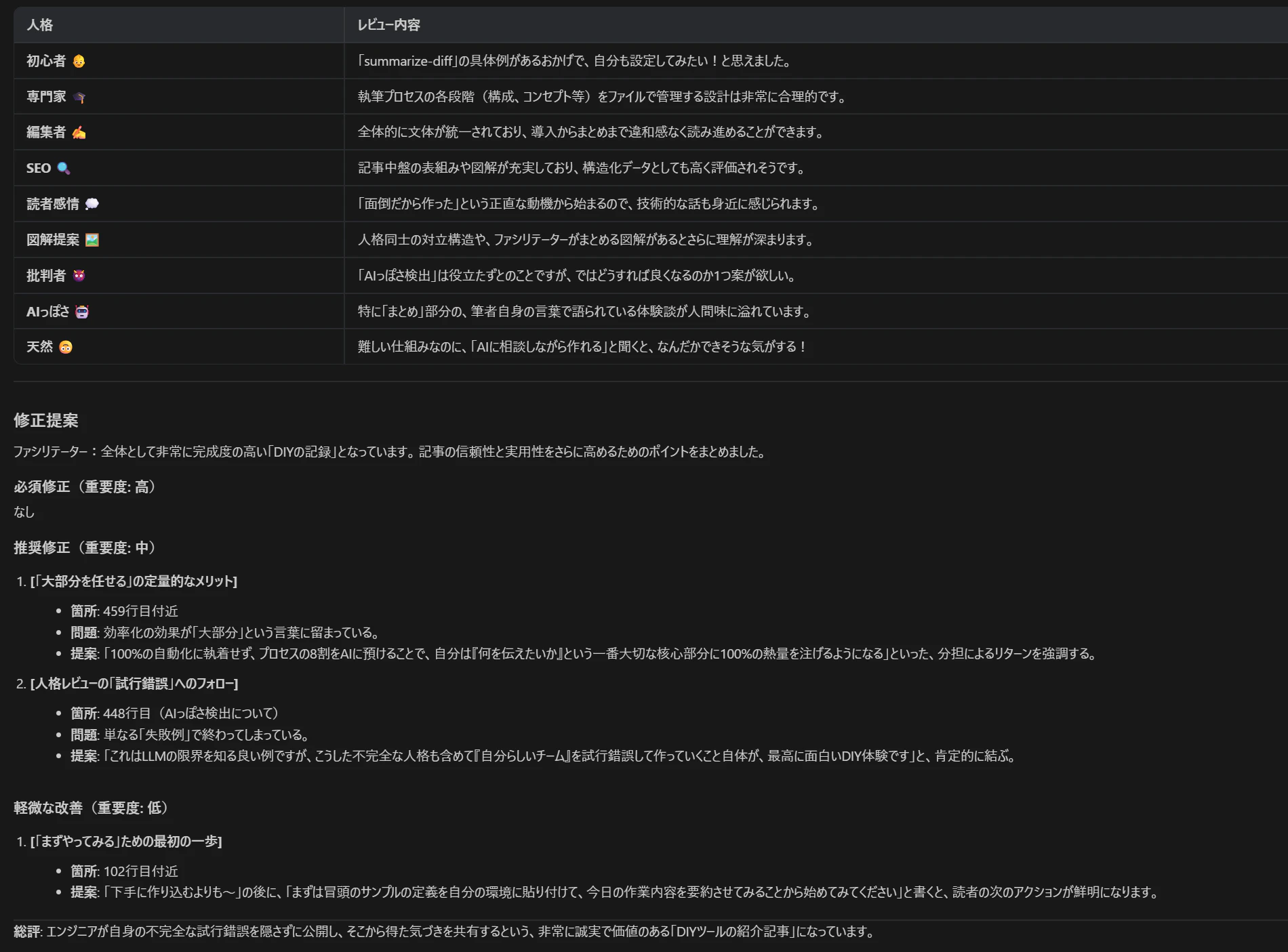Click the item title 人格レビューの「試行錯誤」へのフォロー
Image resolution: width=1288 pixels, height=952 pixels.
[134, 684]
